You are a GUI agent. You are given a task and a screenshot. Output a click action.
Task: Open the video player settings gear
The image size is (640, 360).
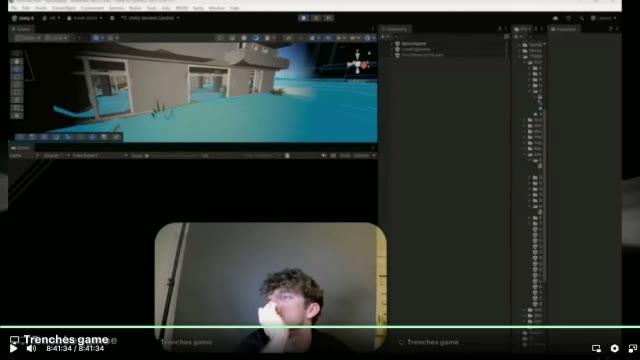point(615,348)
